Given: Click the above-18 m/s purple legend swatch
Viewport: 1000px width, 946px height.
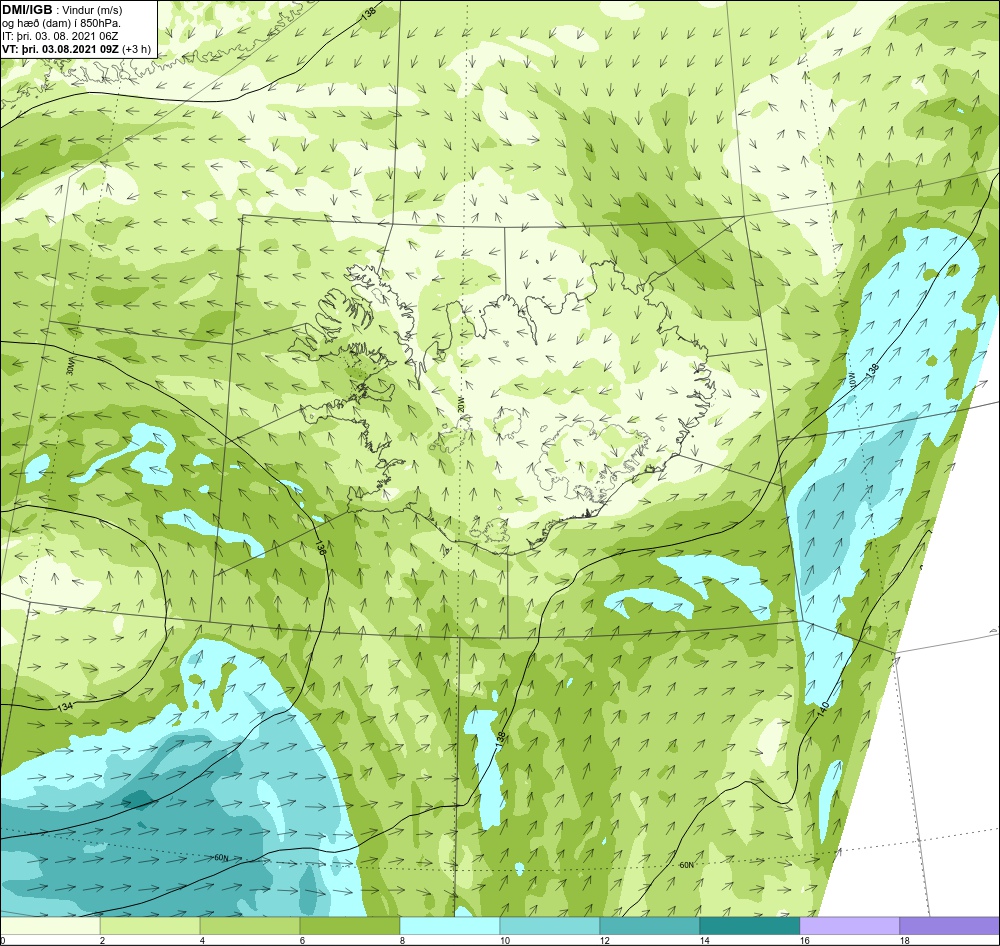Looking at the screenshot, I should (x=950, y=925).
